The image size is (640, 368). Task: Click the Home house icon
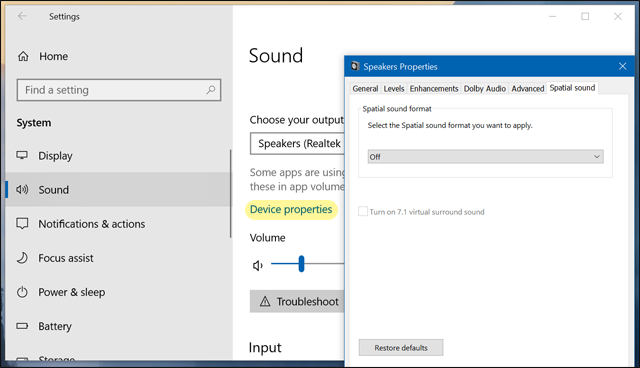pos(23,56)
